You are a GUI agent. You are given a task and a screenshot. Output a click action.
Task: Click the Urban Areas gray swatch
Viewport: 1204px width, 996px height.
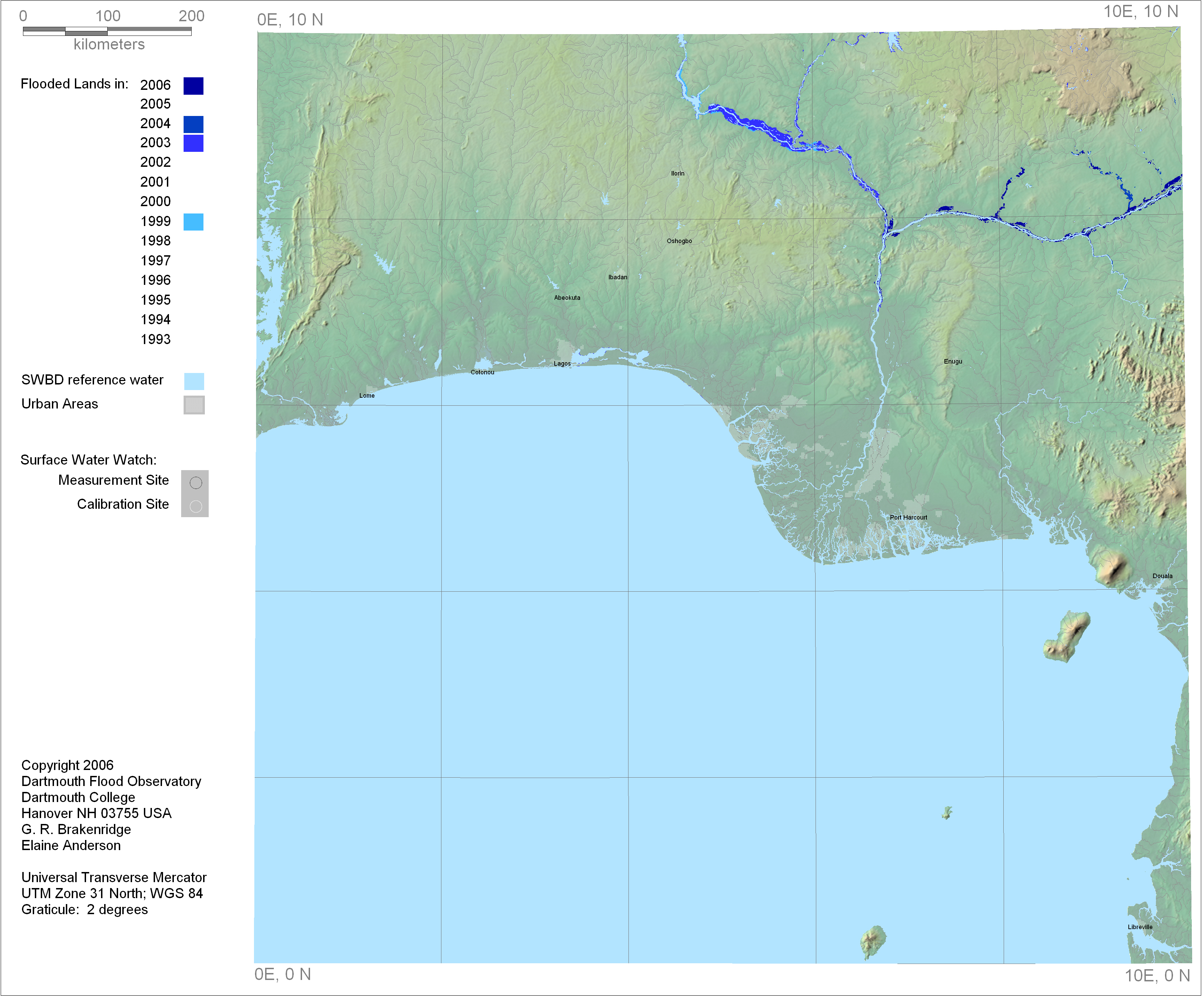[194, 405]
